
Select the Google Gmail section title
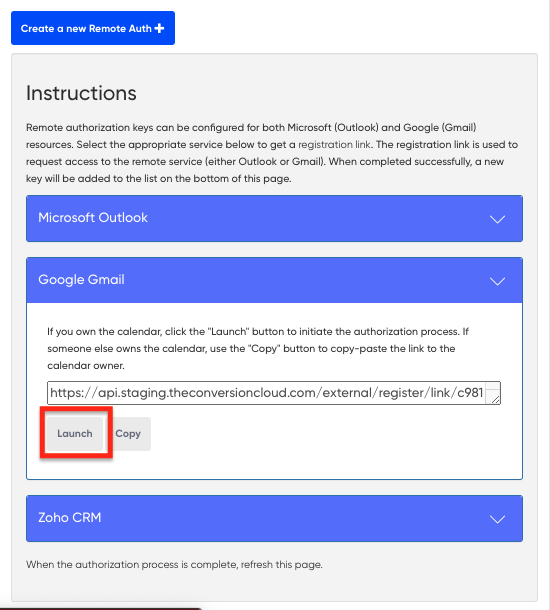tap(81, 280)
